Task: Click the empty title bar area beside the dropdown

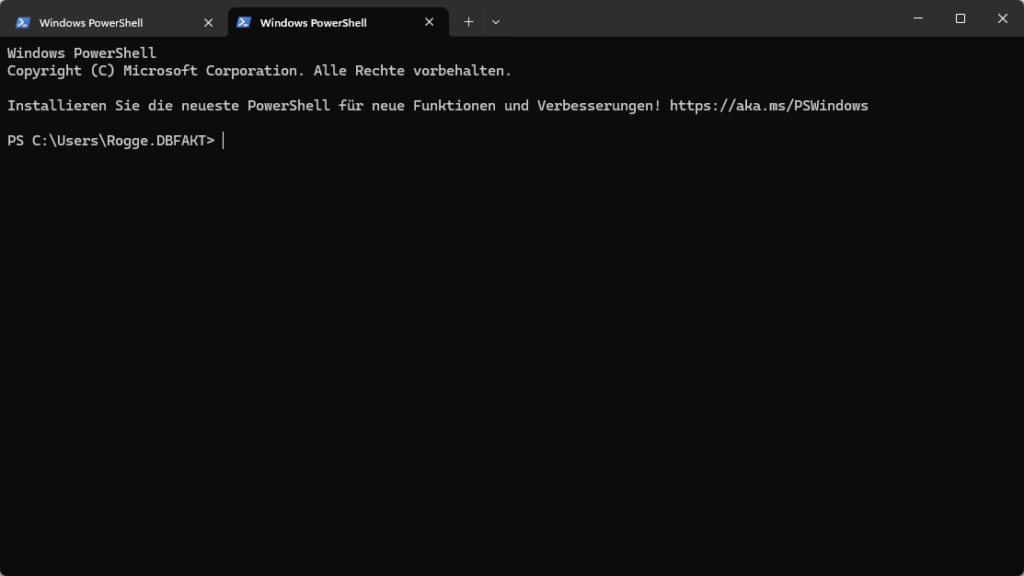Action: click(700, 20)
